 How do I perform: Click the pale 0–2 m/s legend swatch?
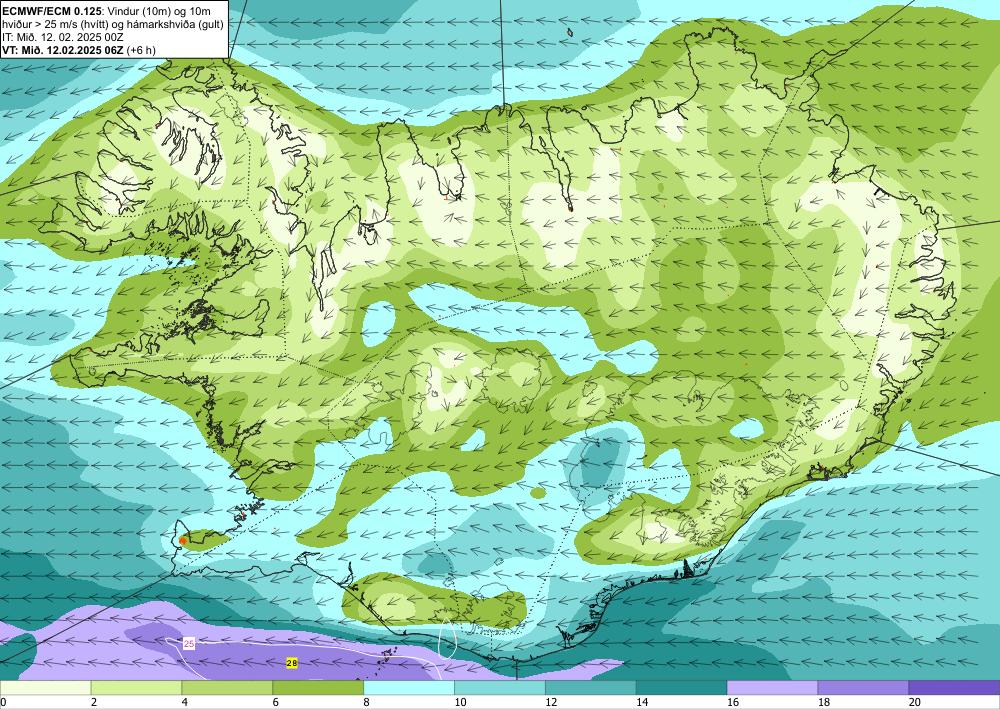[x=45, y=687]
